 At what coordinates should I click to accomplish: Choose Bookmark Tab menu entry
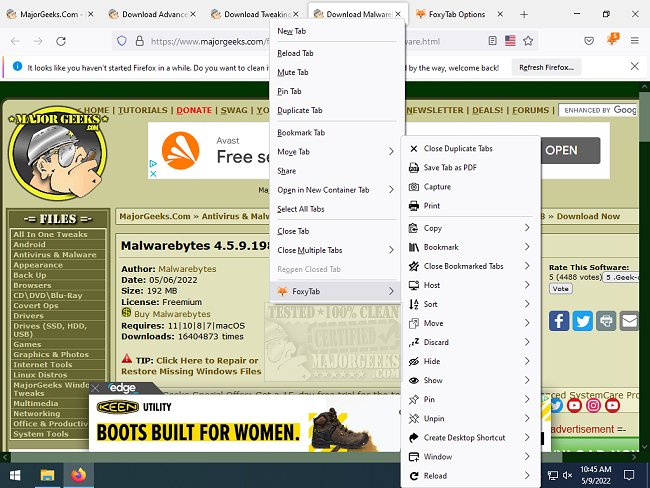tap(335, 133)
